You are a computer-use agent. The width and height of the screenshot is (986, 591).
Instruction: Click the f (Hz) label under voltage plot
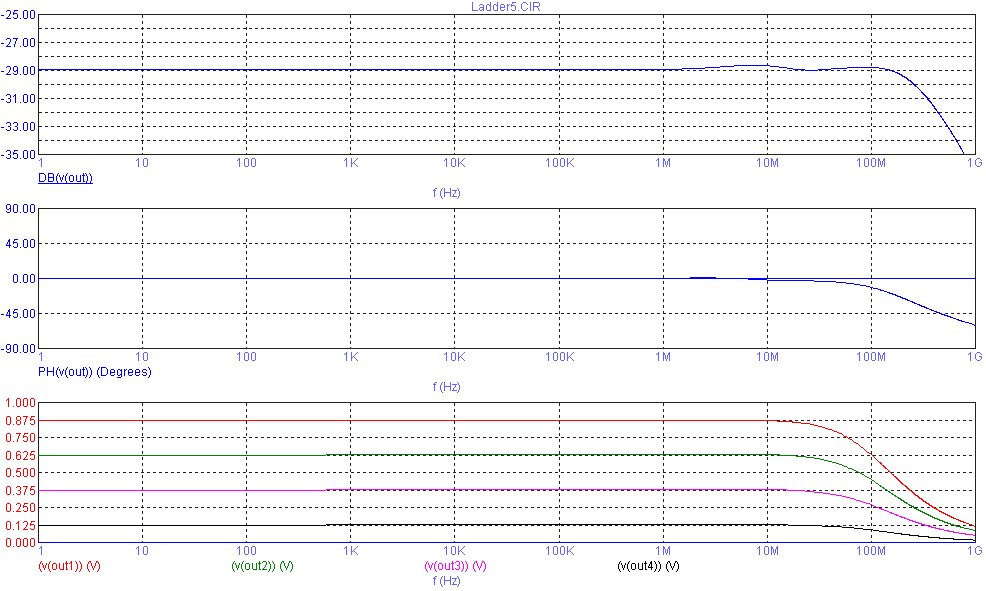point(446,581)
